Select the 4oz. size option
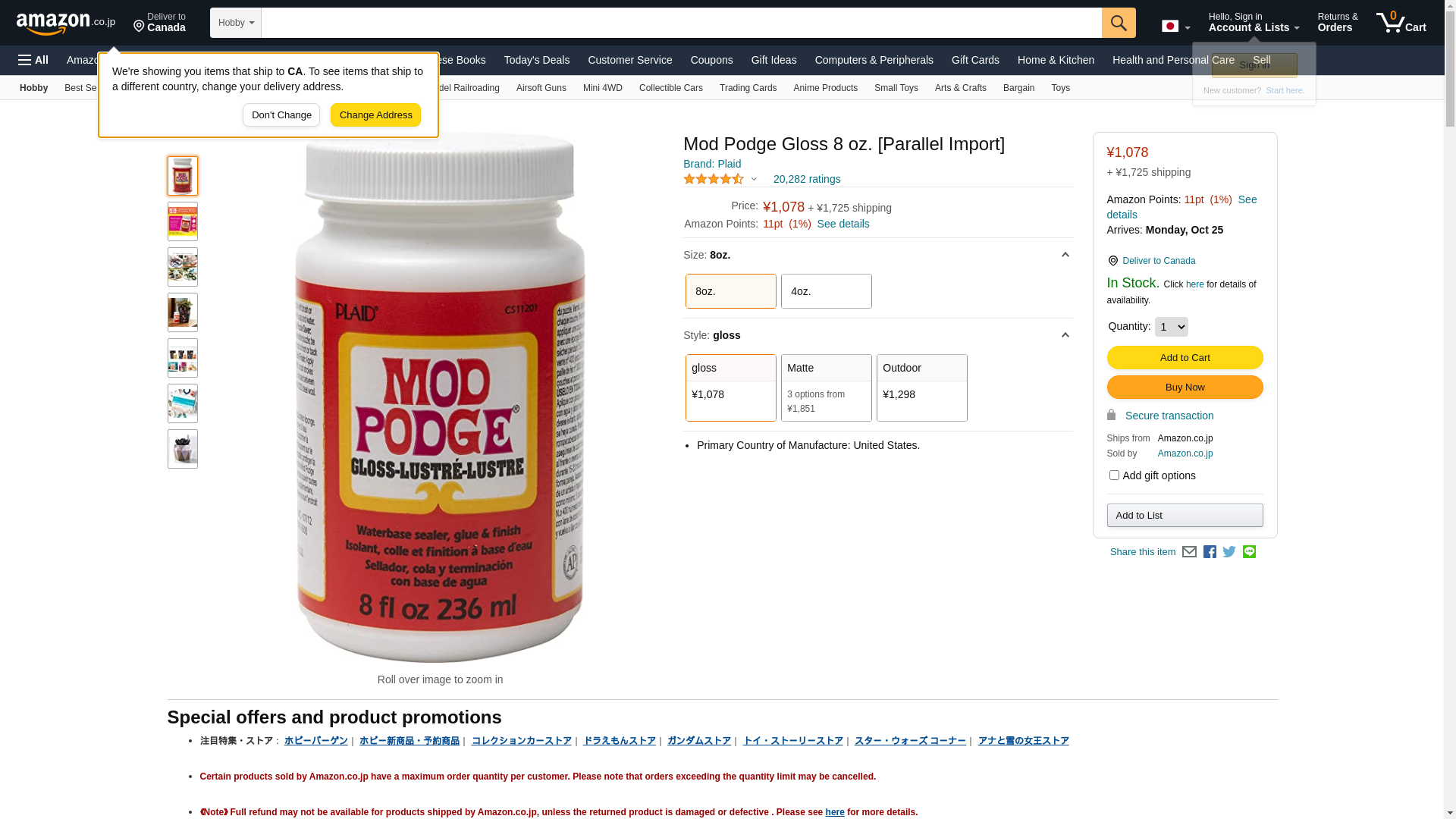Image resolution: width=1456 pixels, height=819 pixels. point(827,291)
